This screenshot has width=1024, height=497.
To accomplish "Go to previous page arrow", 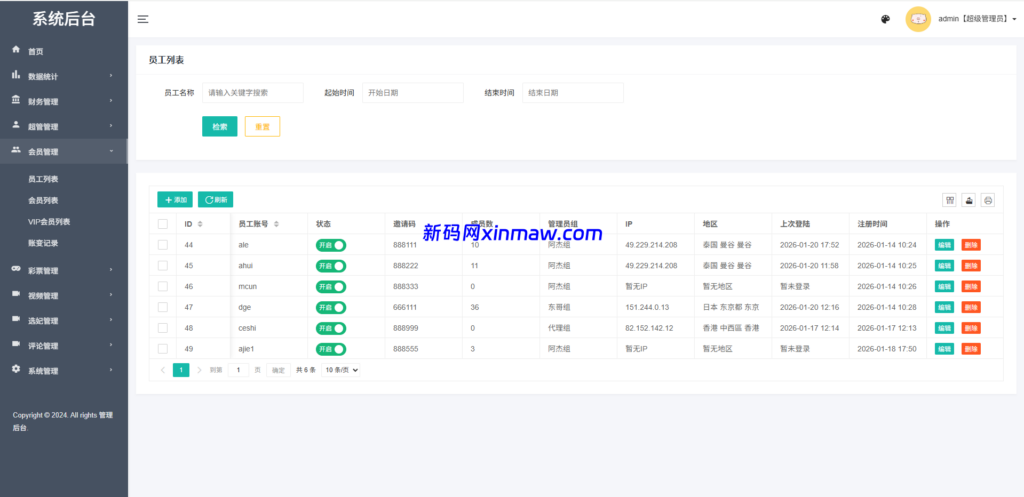I will [163, 370].
